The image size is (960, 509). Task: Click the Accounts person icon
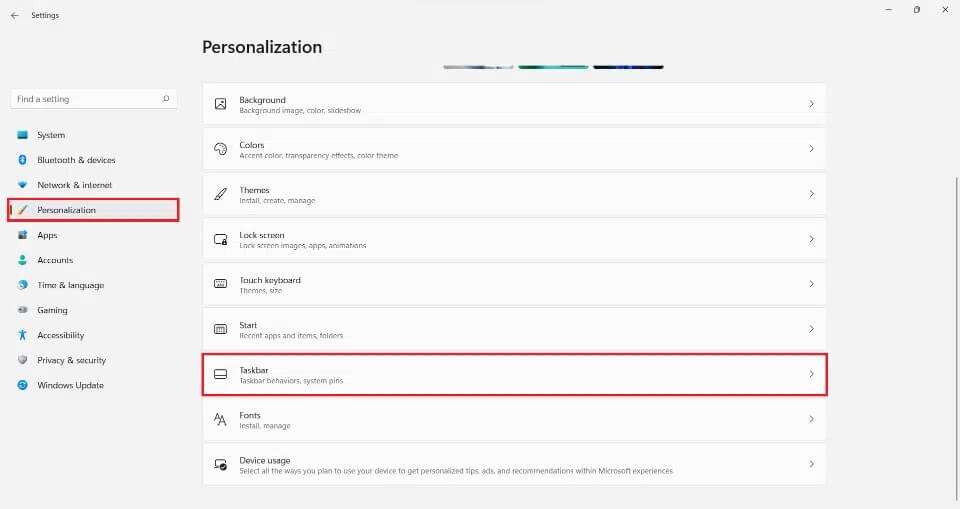click(23, 260)
